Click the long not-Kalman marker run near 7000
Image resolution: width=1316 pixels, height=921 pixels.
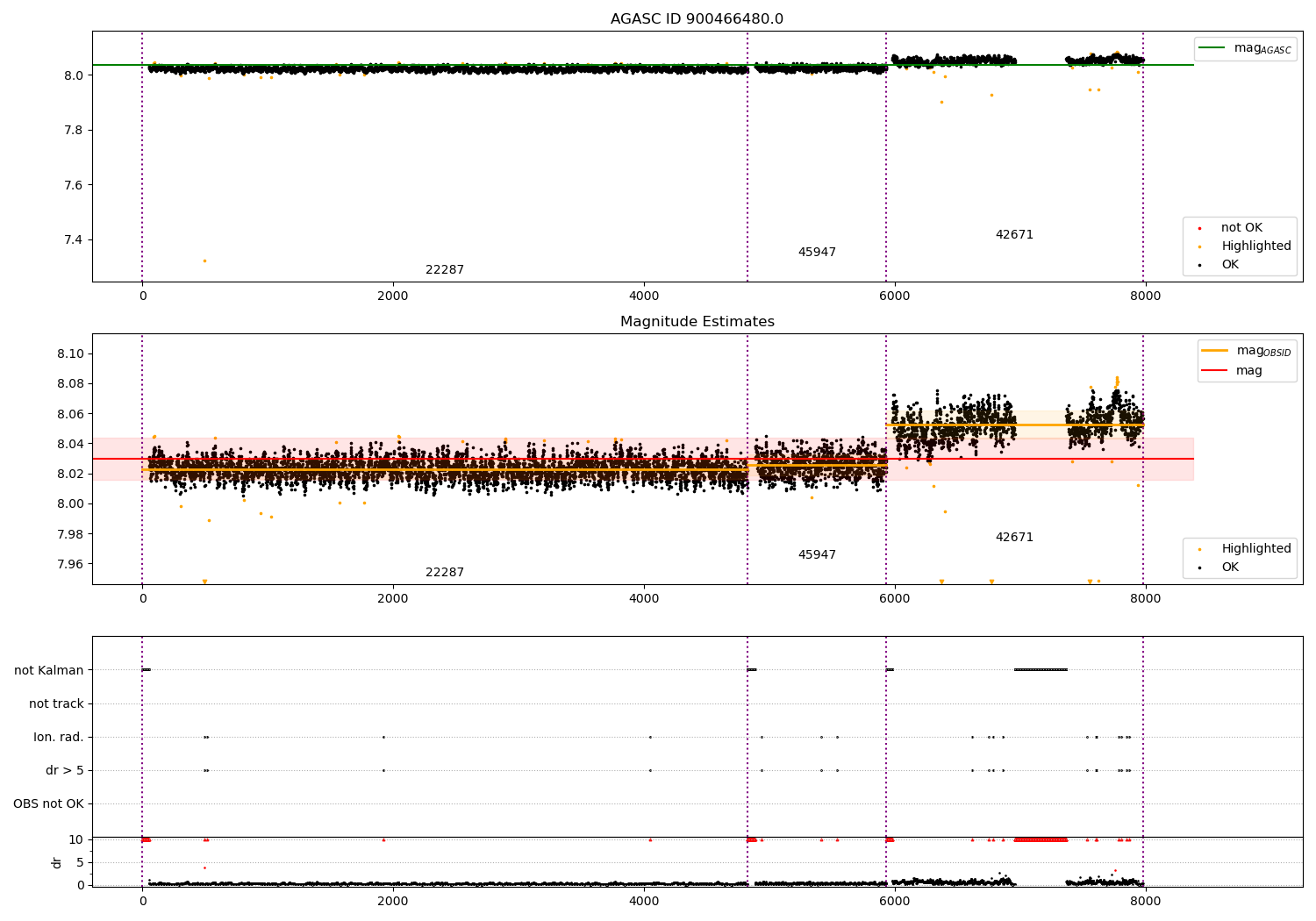click(x=1041, y=670)
